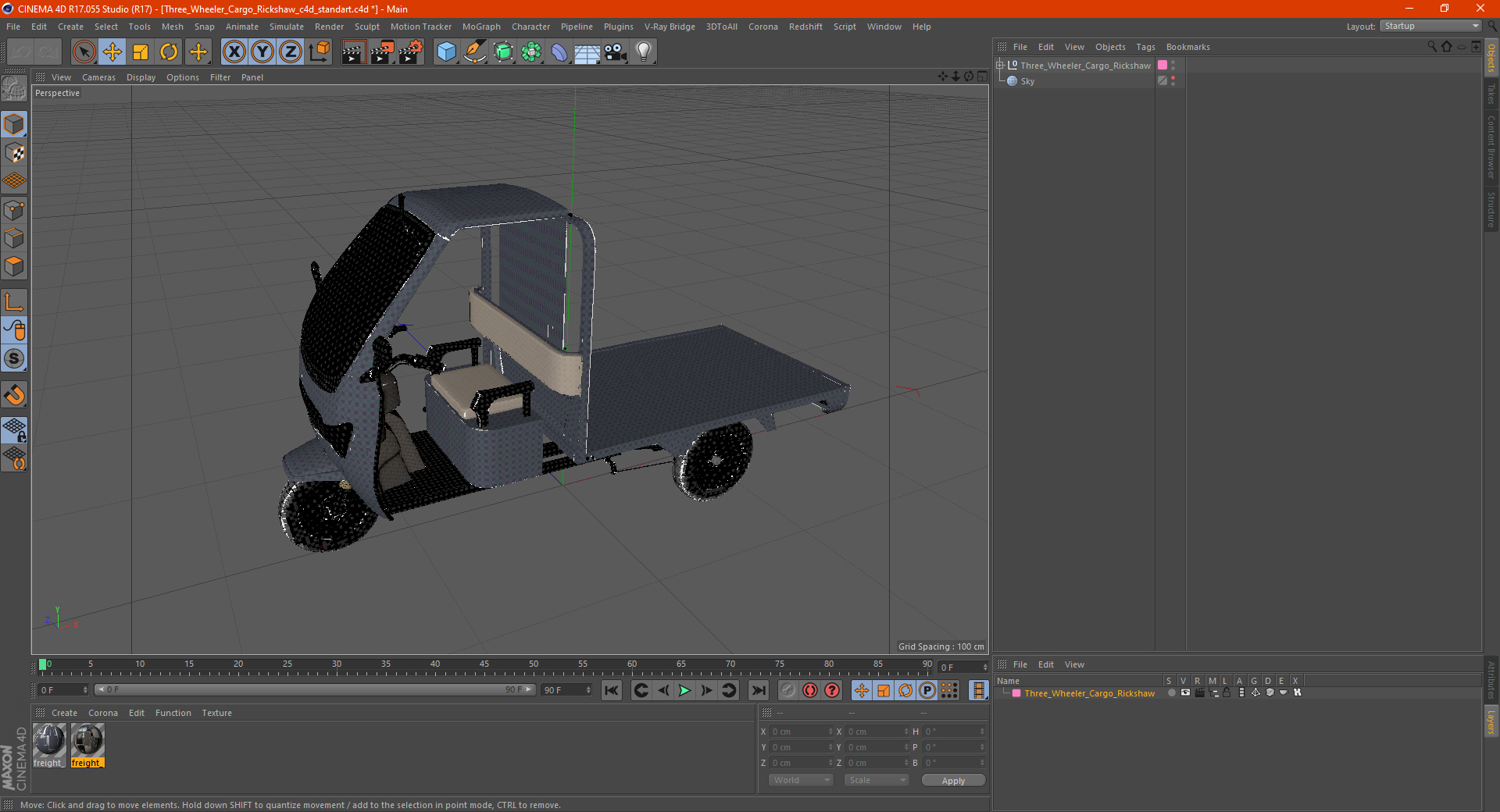Toggle layer render icon in Layers panel

pos(1200,693)
